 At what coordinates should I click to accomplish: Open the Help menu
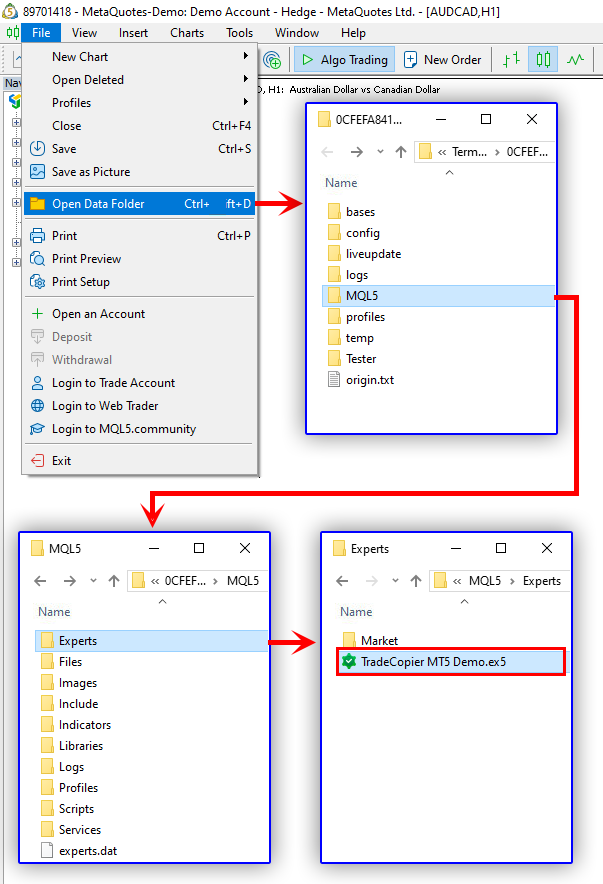point(353,33)
